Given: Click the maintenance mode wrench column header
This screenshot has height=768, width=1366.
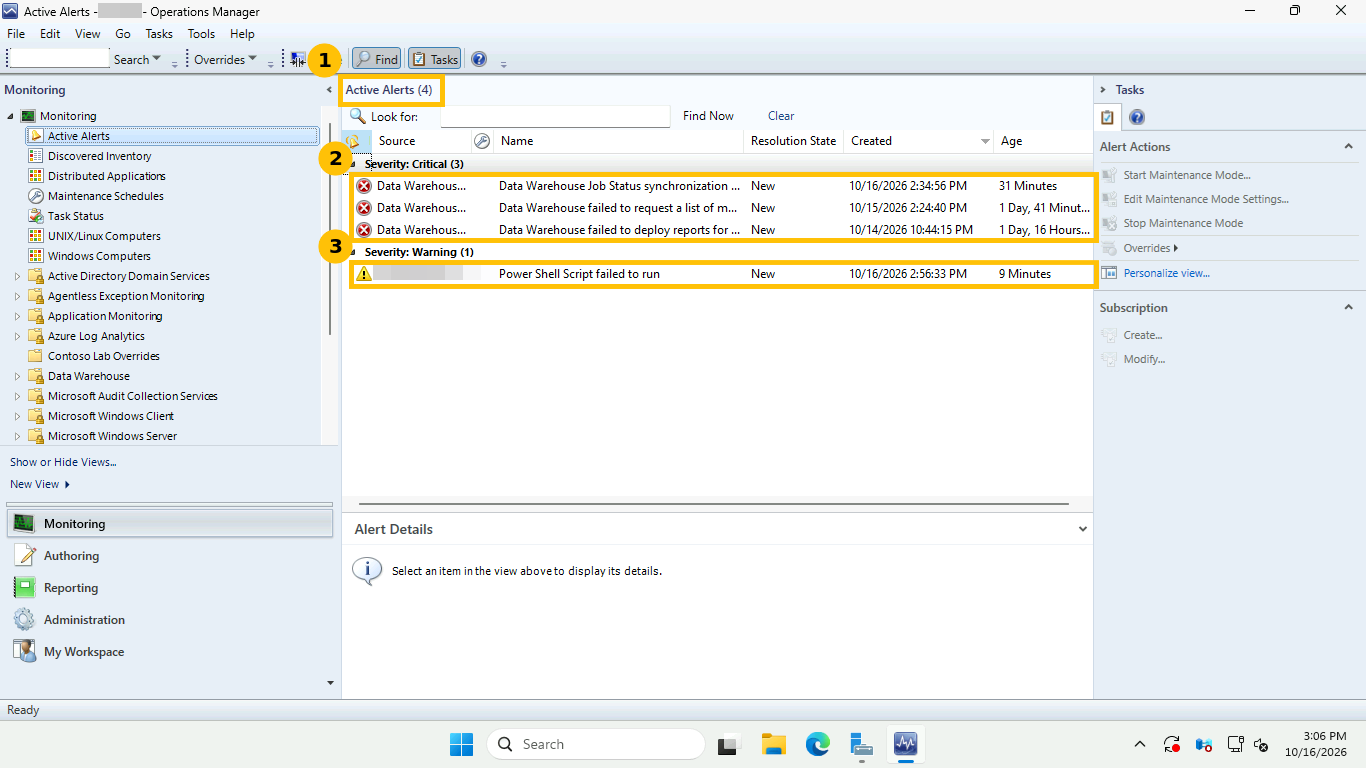Looking at the screenshot, I should click(x=482, y=141).
